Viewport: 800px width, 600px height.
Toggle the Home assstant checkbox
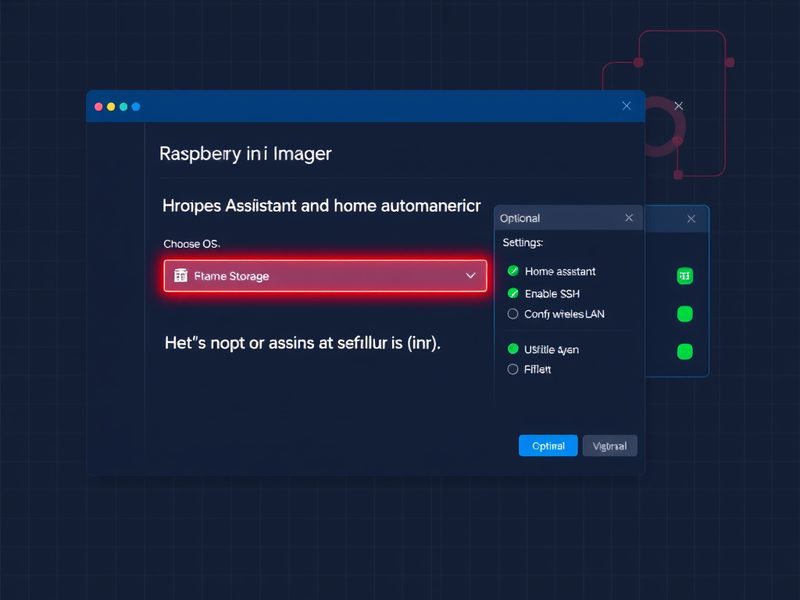(x=513, y=271)
